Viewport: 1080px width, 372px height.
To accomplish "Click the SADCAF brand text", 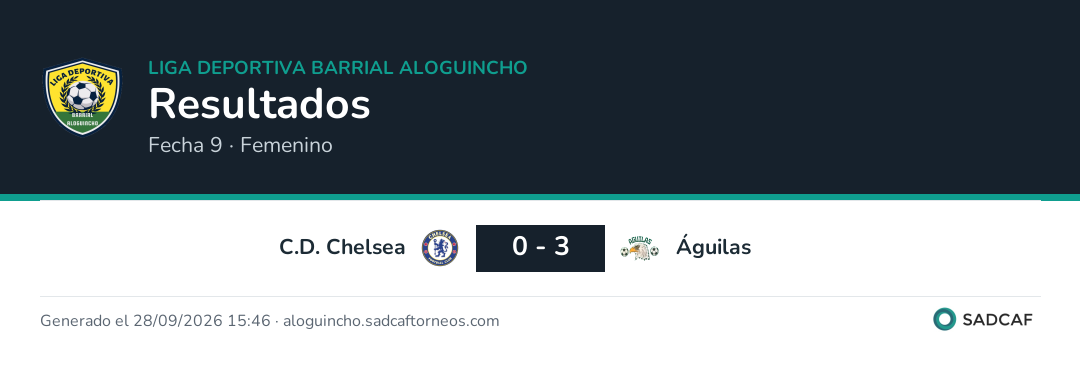I will [x=997, y=320].
